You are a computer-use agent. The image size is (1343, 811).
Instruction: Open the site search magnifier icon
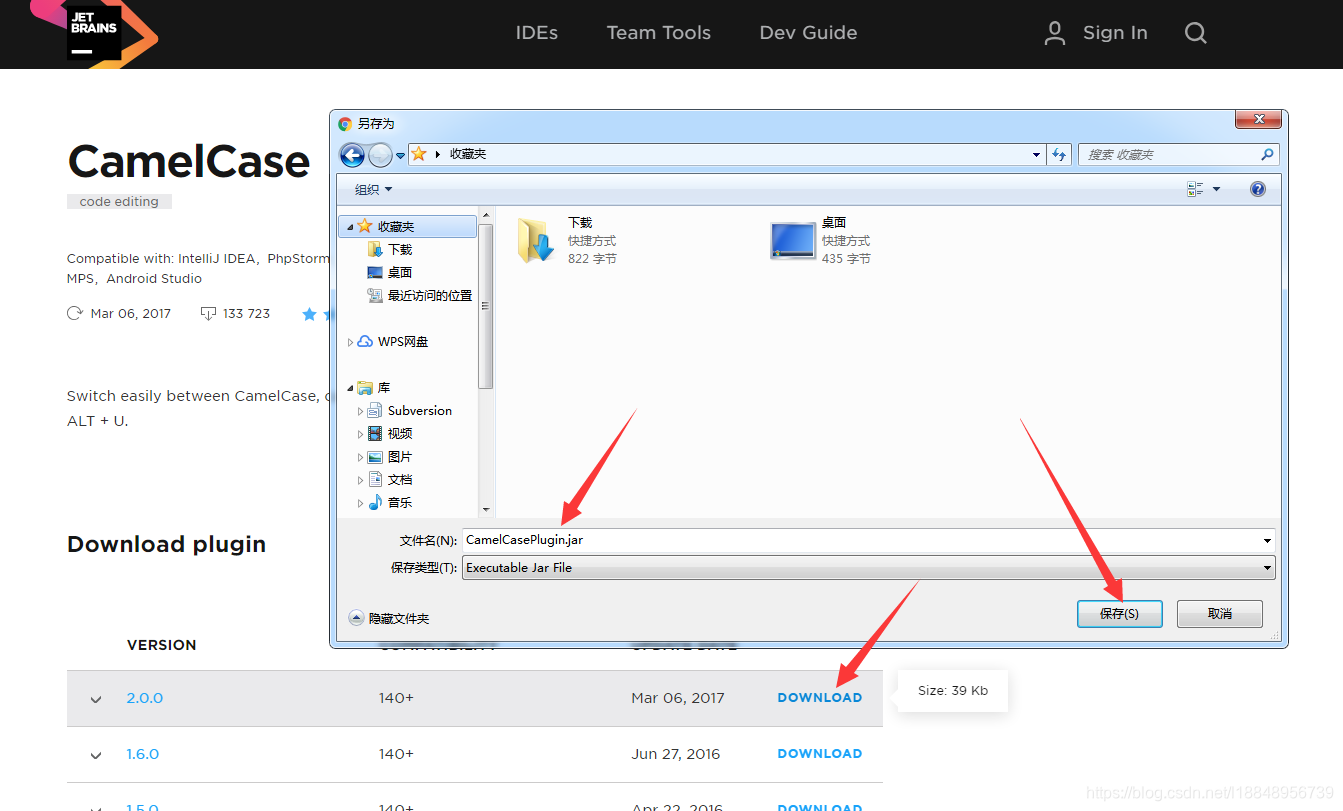pyautogui.click(x=1196, y=33)
